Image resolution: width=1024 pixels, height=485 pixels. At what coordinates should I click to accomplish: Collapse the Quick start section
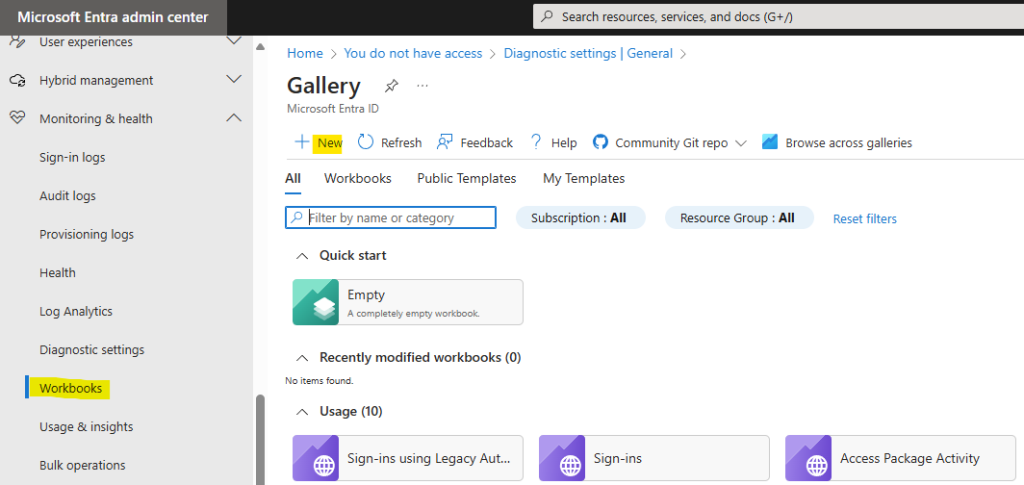click(x=302, y=256)
